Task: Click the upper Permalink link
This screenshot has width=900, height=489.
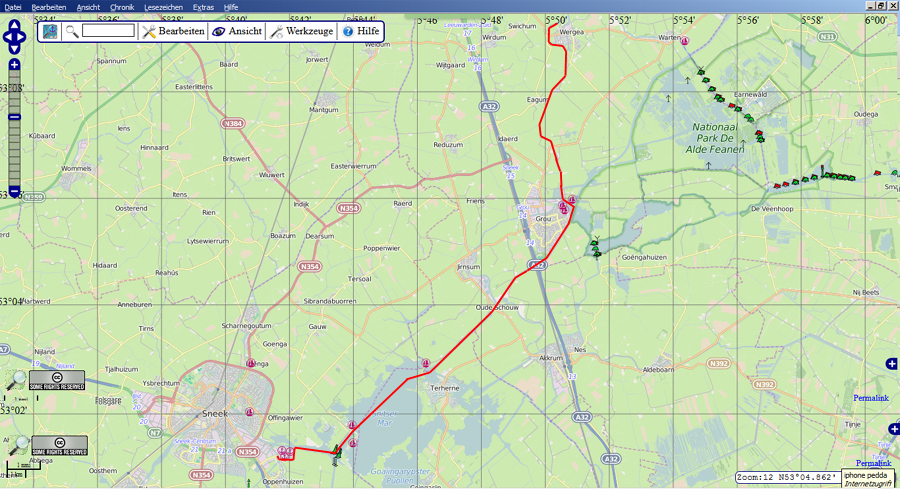Action: pyautogui.click(x=871, y=398)
